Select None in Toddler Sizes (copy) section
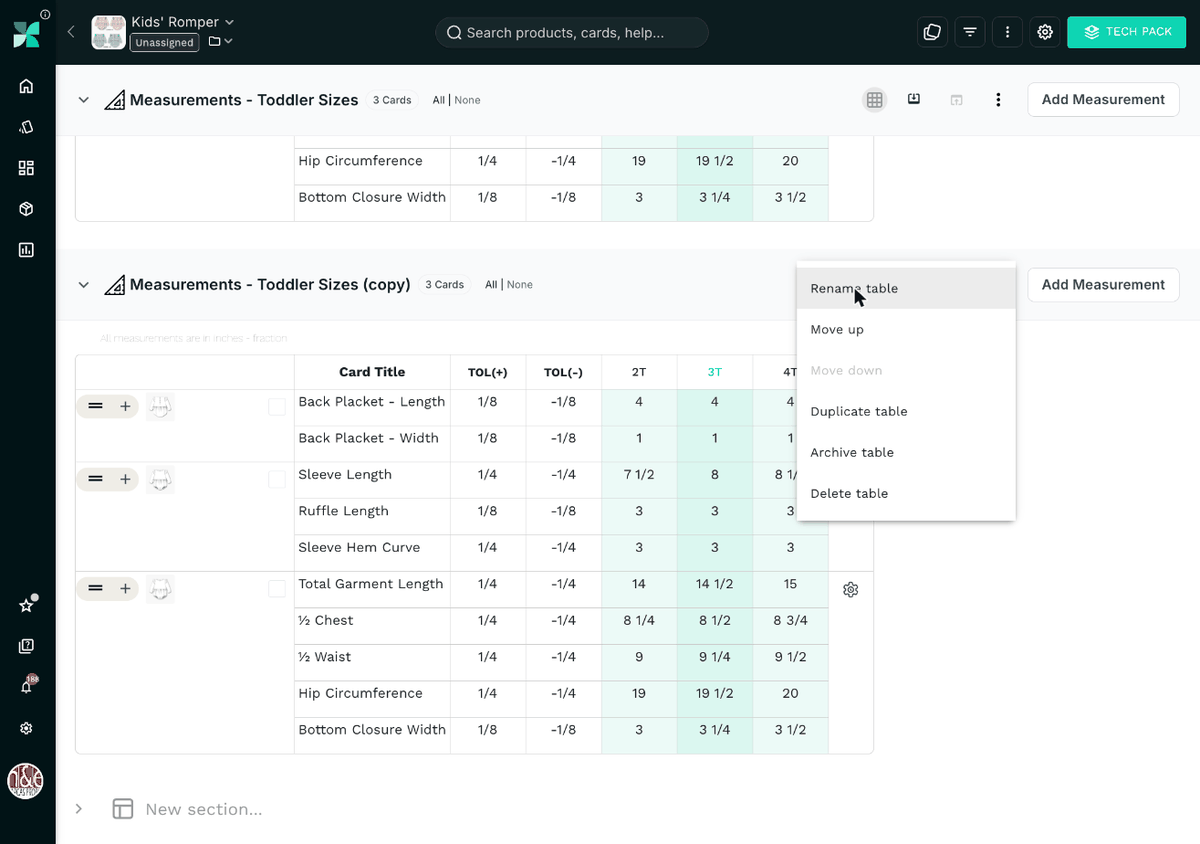Screen dimensions: 1200x844 click(519, 285)
